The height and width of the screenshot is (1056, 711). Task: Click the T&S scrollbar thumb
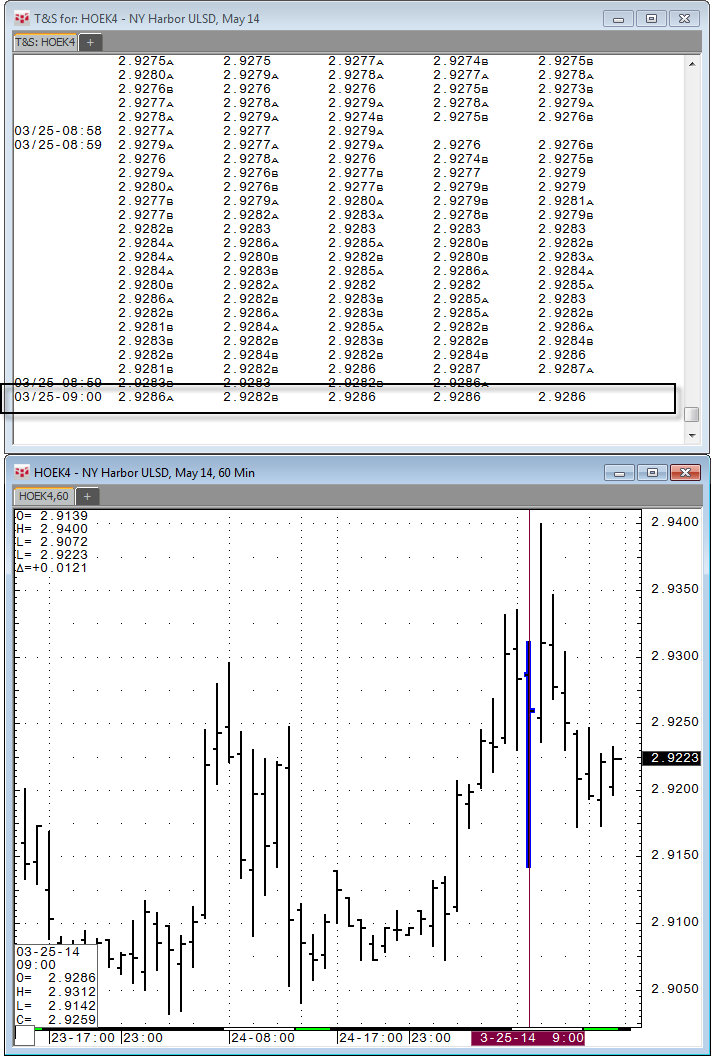click(x=691, y=415)
